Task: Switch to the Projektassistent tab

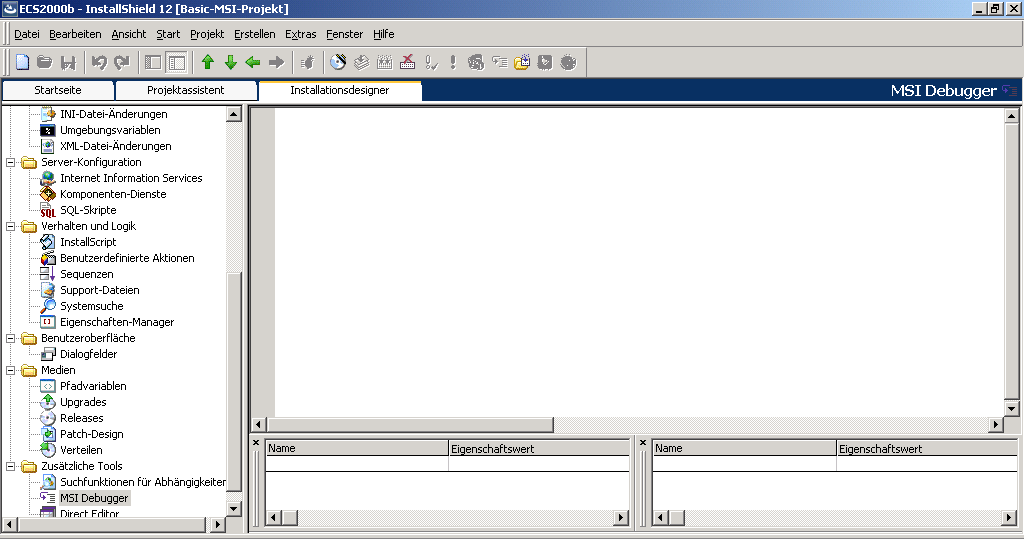Action: (x=185, y=90)
